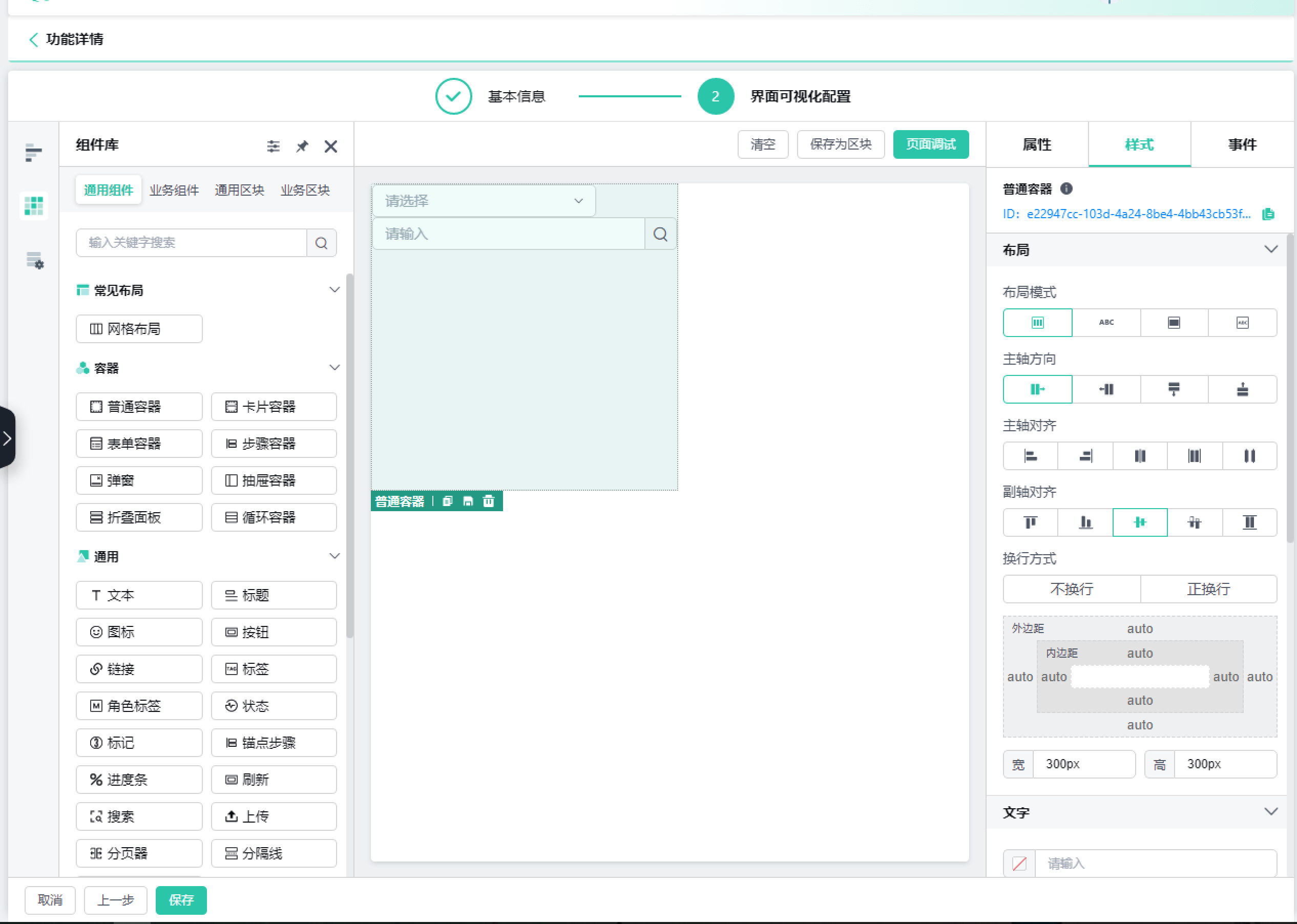
Task: Open component library filter settings icon
Action: pyautogui.click(x=273, y=146)
